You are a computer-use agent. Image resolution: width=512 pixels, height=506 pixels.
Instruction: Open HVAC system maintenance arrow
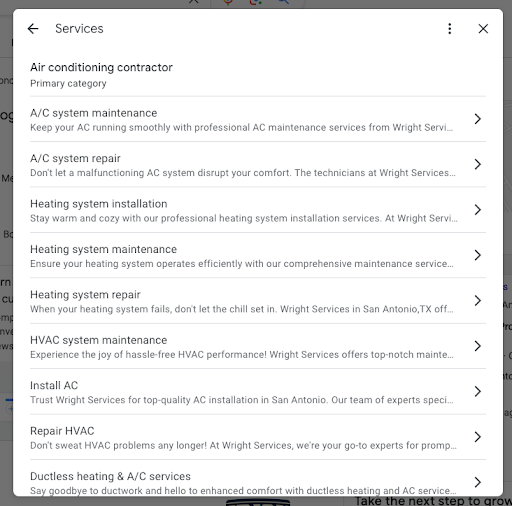click(x=477, y=346)
